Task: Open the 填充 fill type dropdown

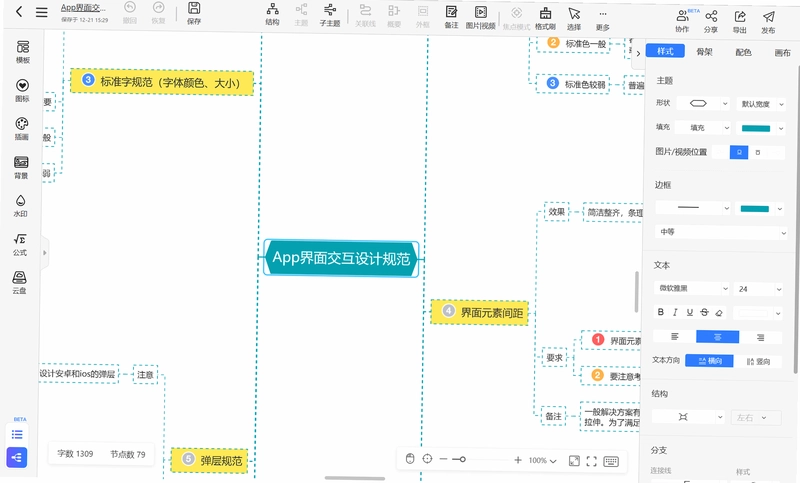Action: tap(703, 128)
